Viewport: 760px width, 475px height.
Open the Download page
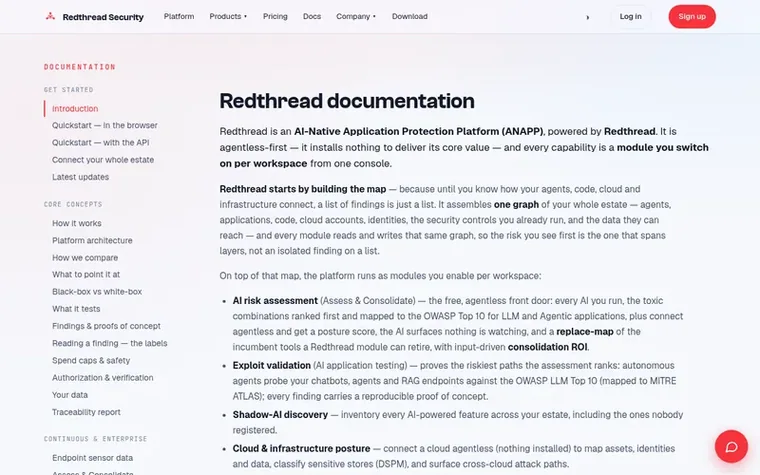(410, 16)
